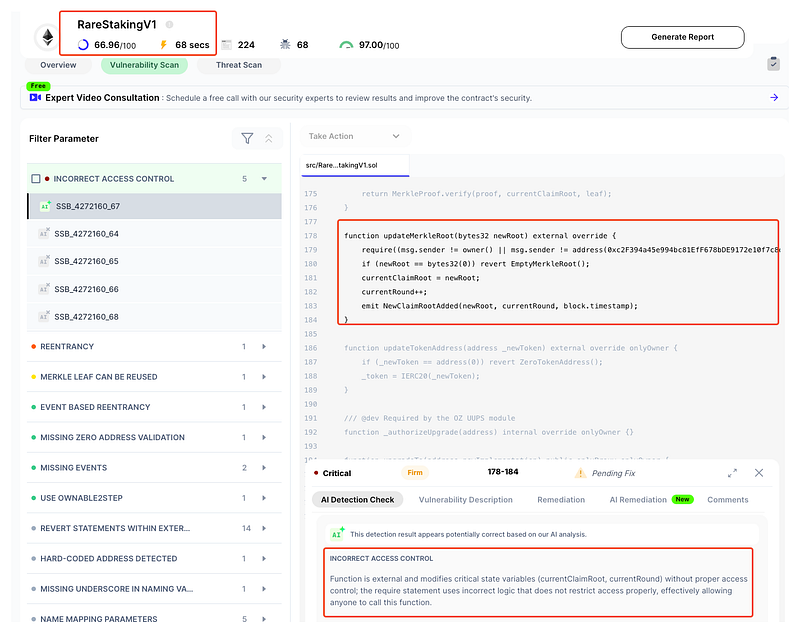The image size is (800, 633).
Task: Switch to the Threat Scan tab
Action: (x=239, y=65)
